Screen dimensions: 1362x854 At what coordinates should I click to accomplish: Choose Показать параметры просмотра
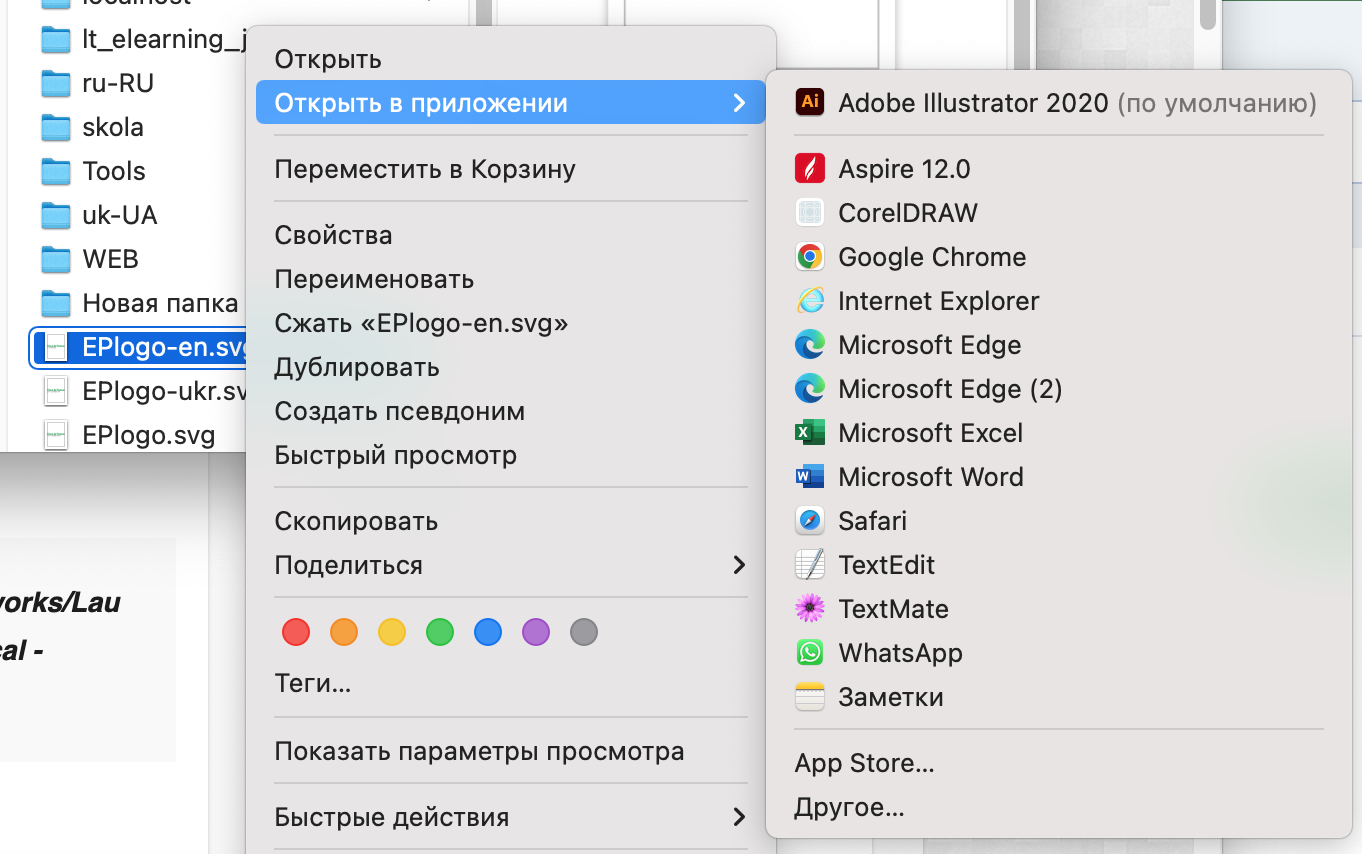(511, 751)
